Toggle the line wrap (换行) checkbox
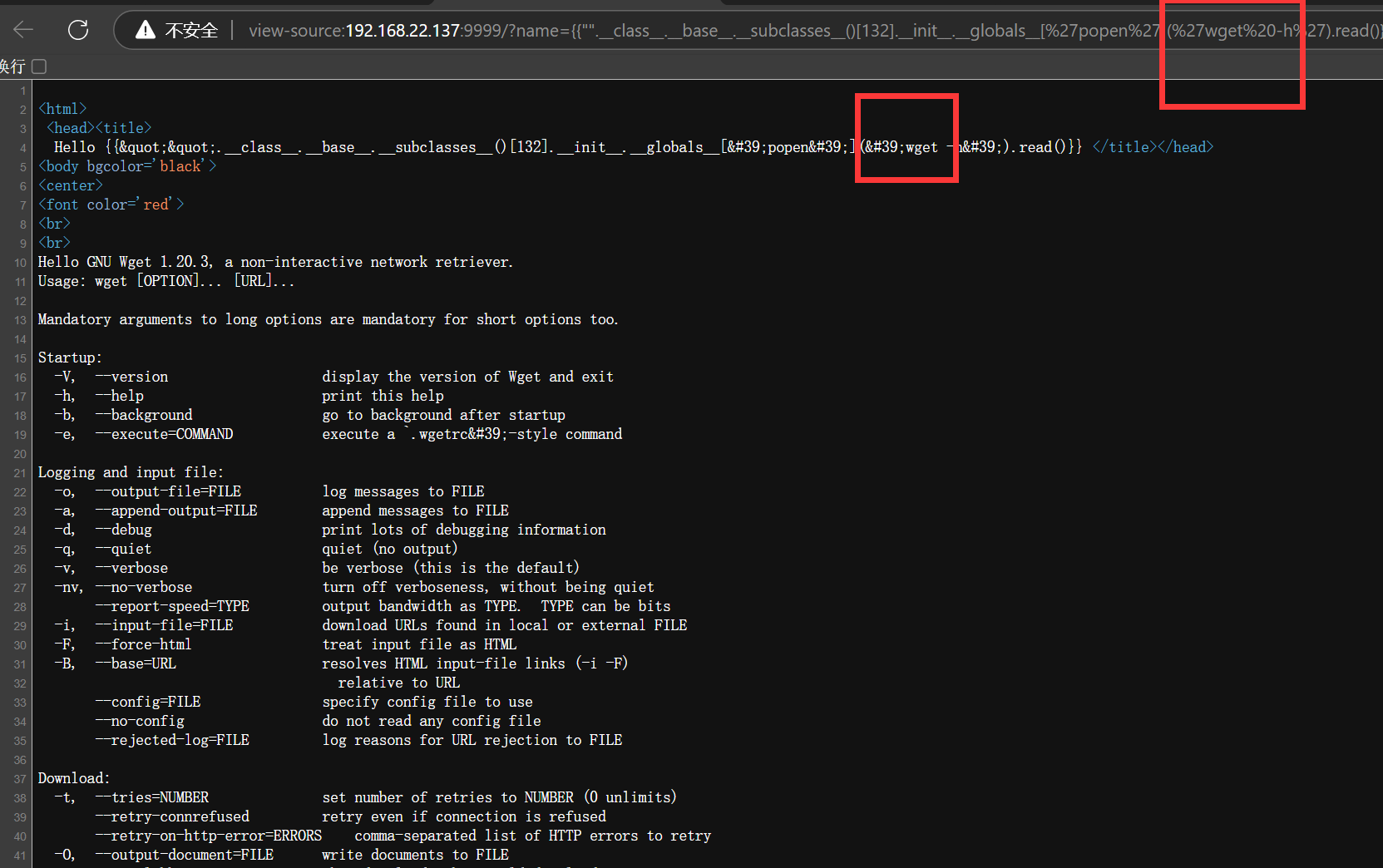 [x=39, y=67]
